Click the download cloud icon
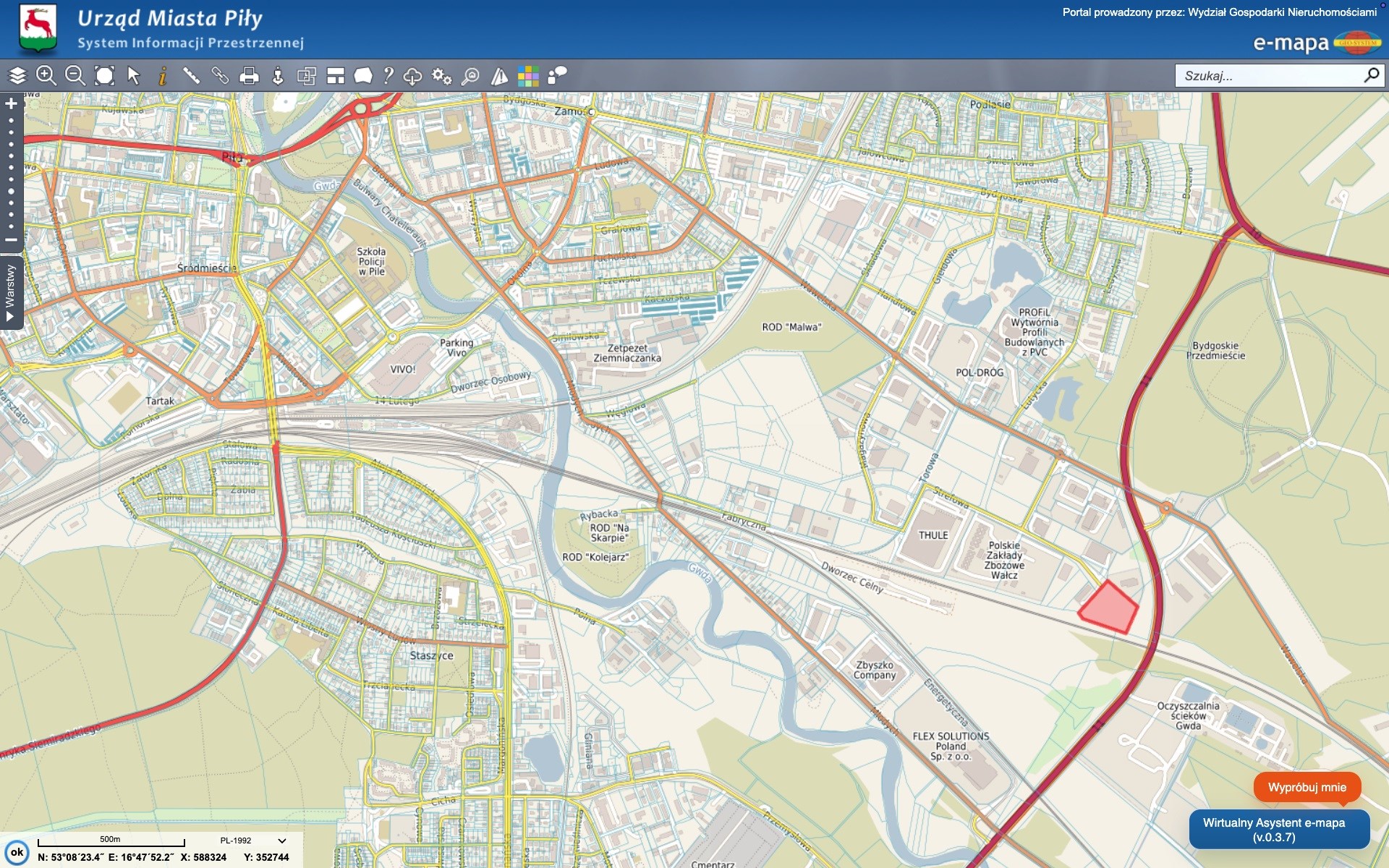 click(412, 75)
